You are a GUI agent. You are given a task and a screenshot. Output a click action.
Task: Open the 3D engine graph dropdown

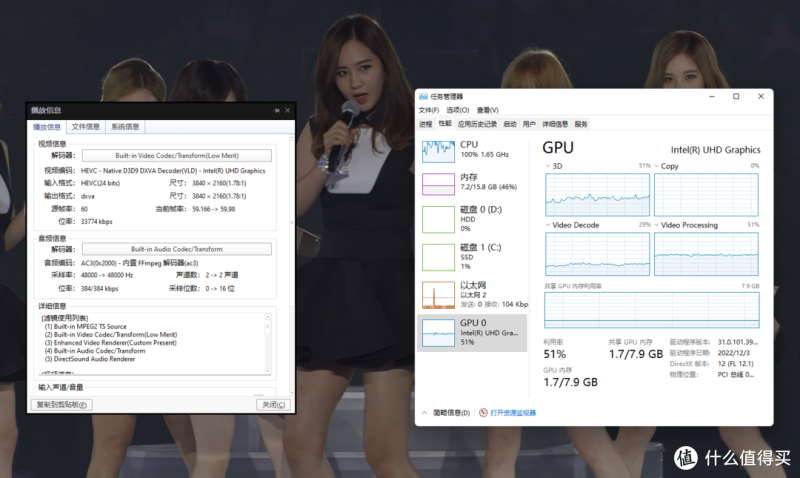pyautogui.click(x=549, y=165)
